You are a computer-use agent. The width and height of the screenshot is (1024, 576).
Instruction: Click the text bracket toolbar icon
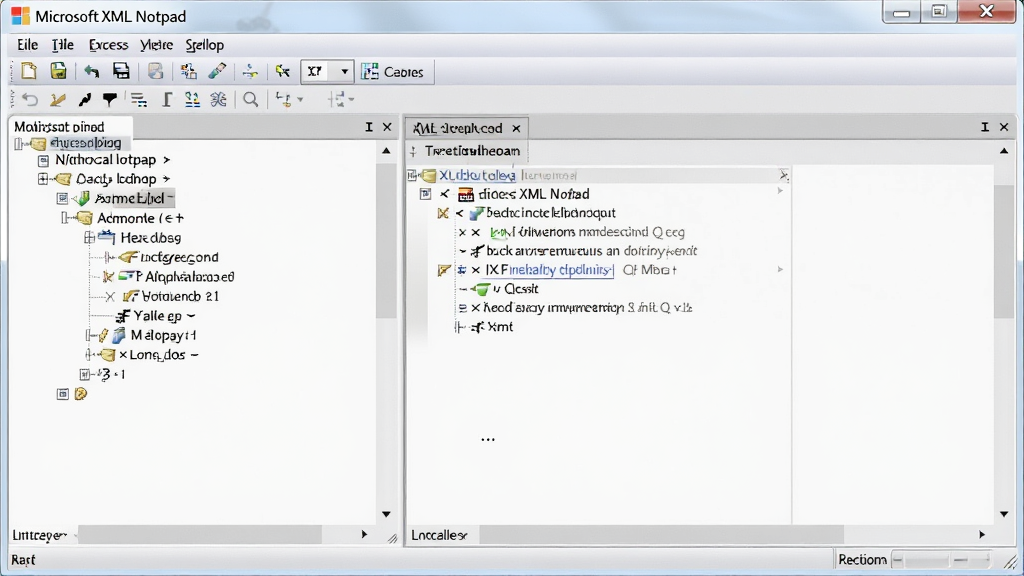pos(167,99)
